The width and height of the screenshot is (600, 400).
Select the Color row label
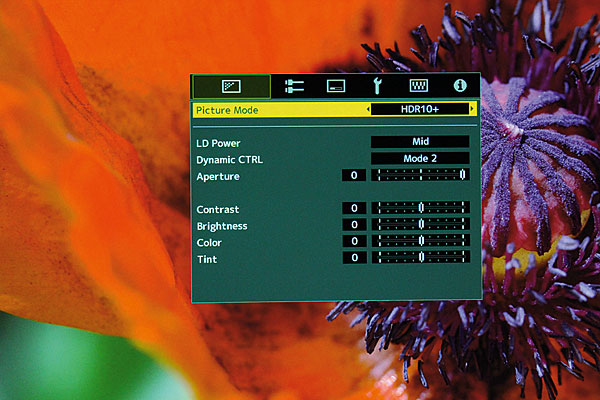coord(209,243)
